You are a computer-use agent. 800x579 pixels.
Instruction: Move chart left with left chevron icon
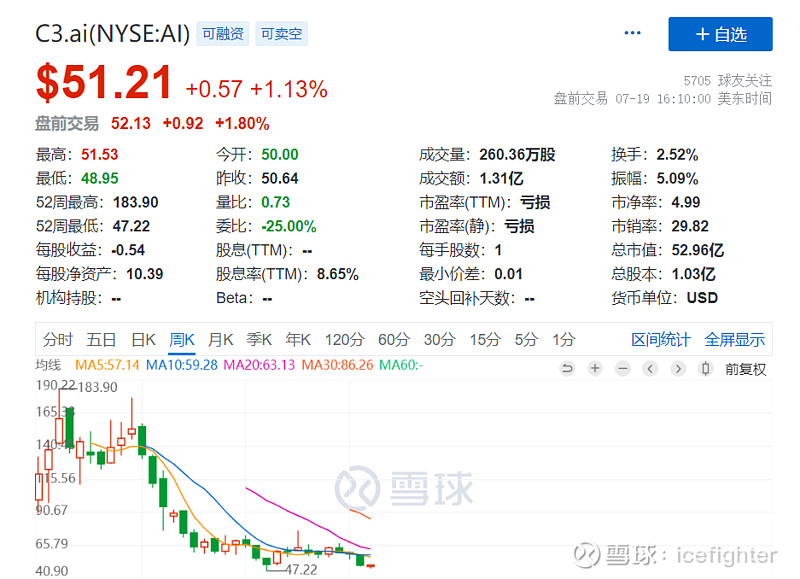click(x=650, y=368)
